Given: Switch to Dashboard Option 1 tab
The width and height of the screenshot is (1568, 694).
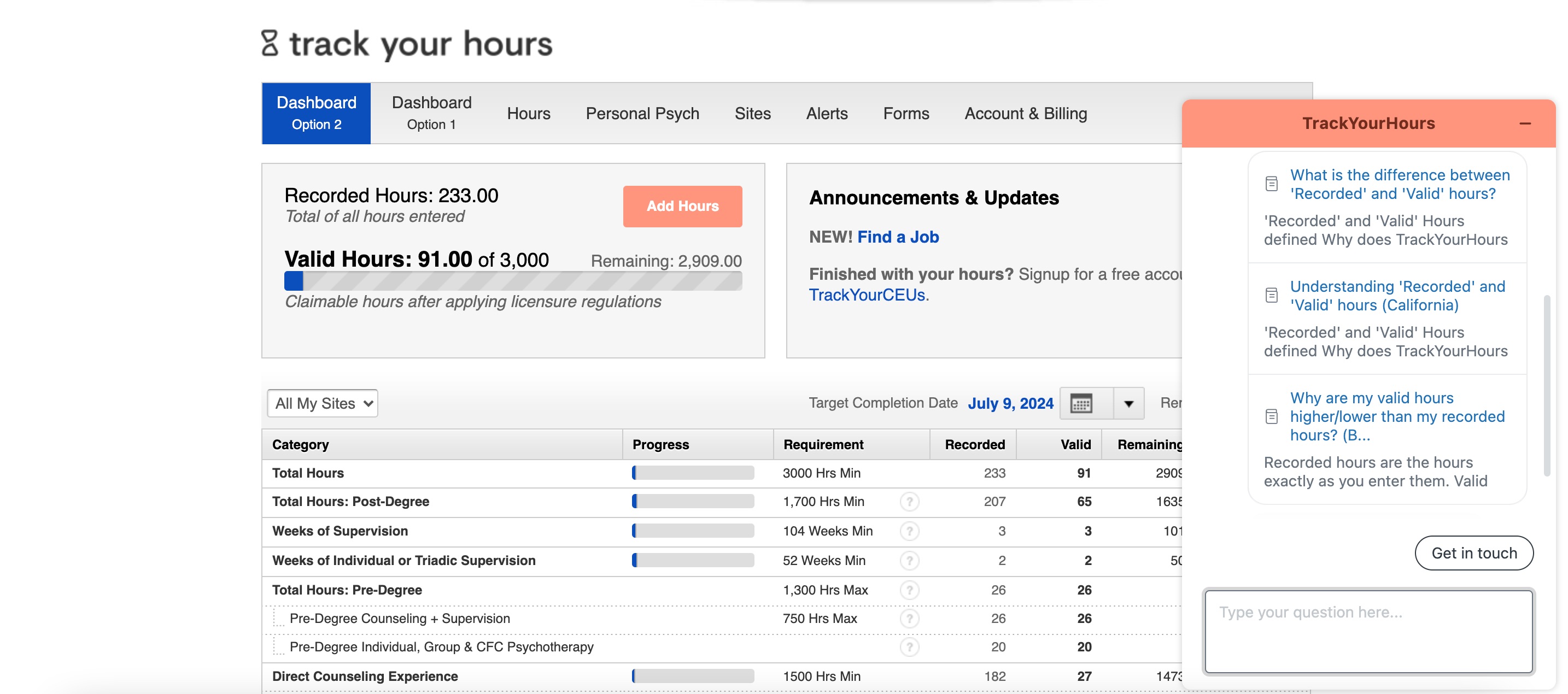Looking at the screenshot, I should coord(431,113).
